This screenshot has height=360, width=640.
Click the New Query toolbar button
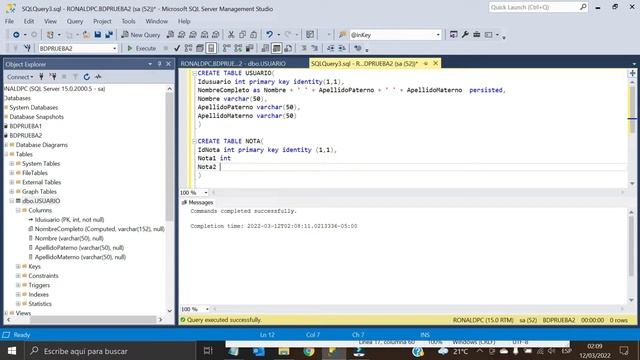pyautogui.click(x=140, y=35)
